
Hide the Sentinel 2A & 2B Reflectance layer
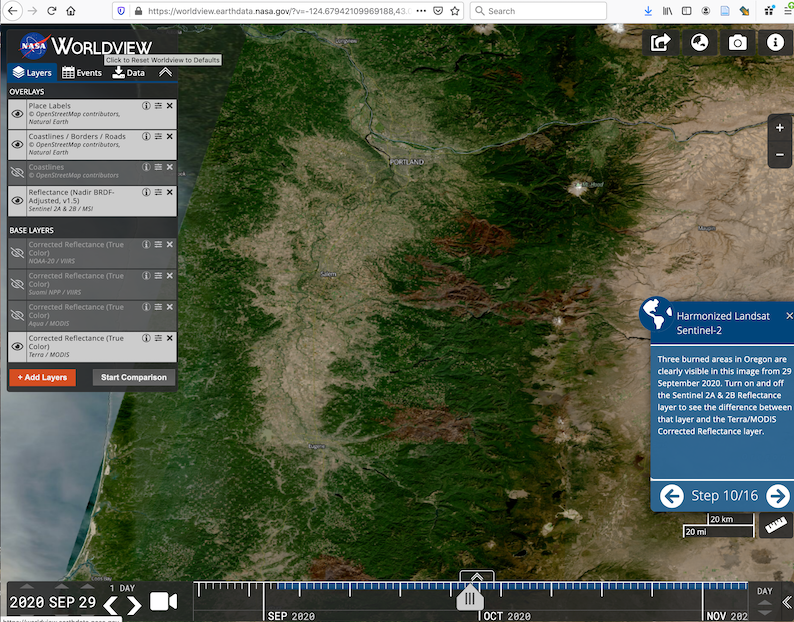[17, 201]
